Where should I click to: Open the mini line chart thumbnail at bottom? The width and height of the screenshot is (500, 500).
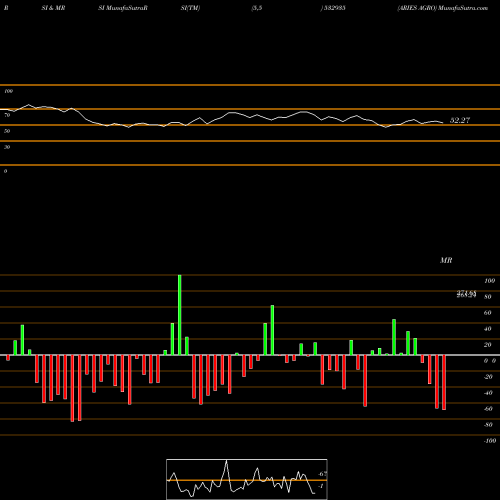tap(247, 479)
